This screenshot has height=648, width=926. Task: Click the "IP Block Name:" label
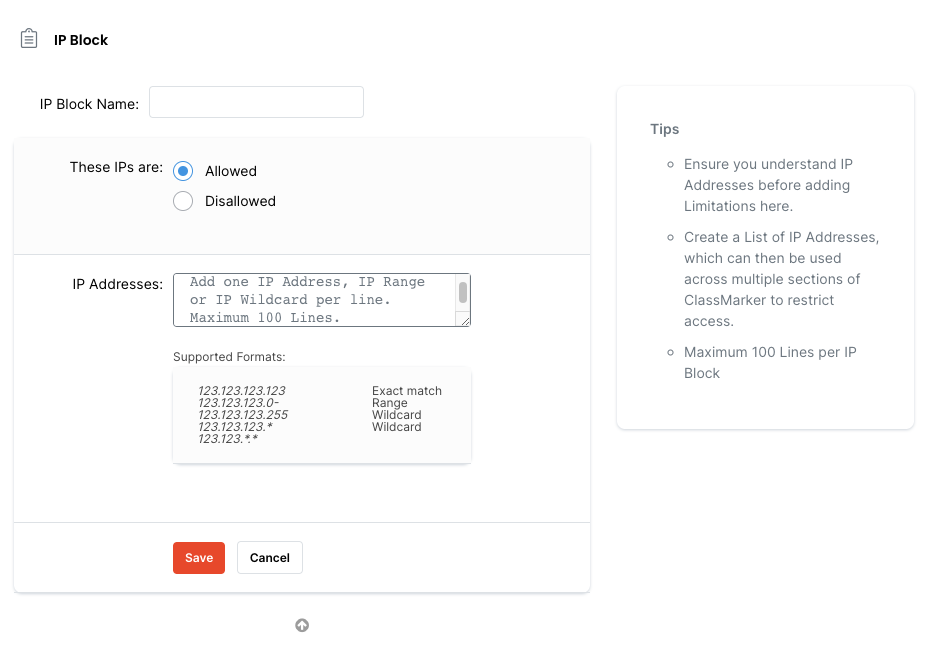pos(89,104)
